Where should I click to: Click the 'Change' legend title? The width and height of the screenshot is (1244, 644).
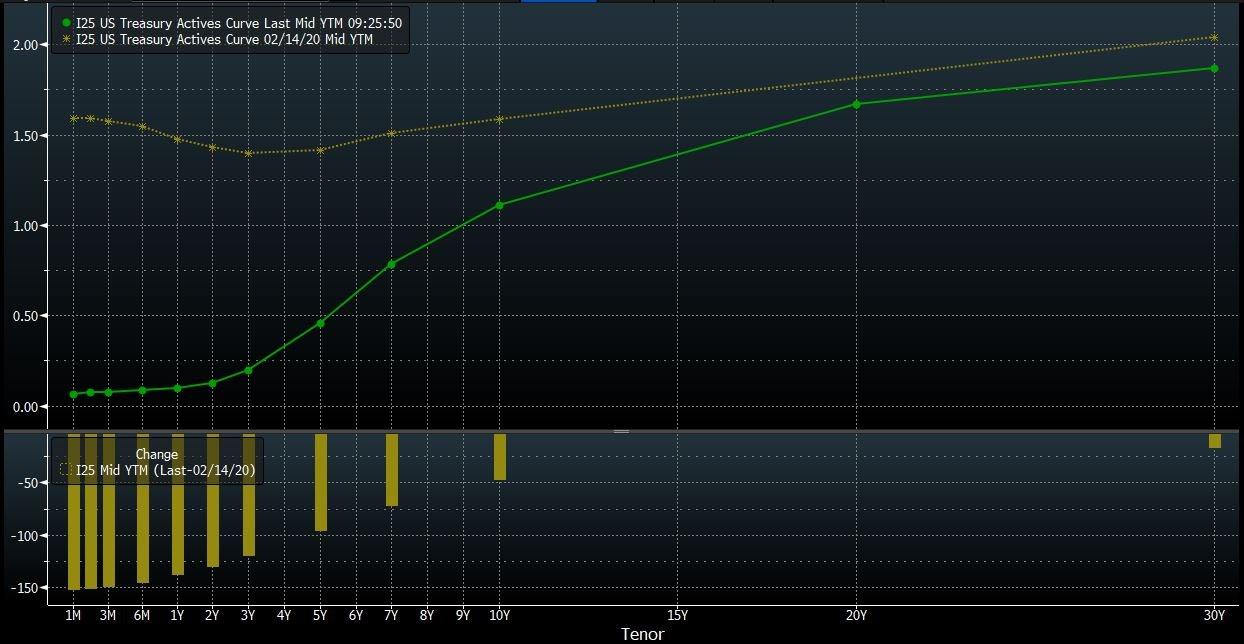[156, 454]
